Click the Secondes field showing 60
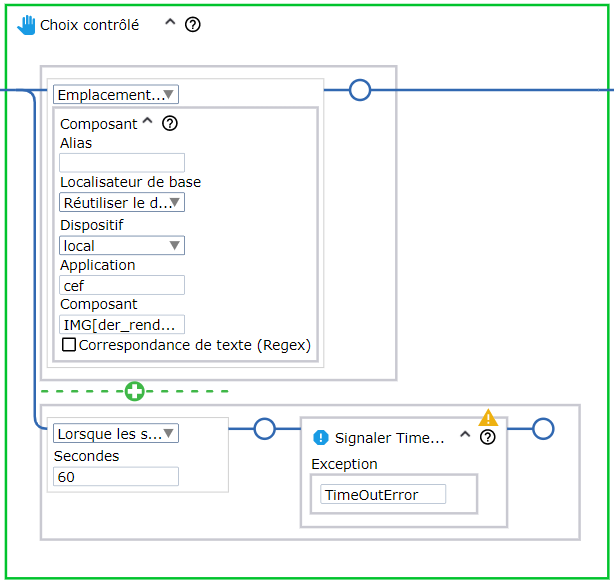Image resolution: width=614 pixels, height=583 pixels. click(x=115, y=476)
